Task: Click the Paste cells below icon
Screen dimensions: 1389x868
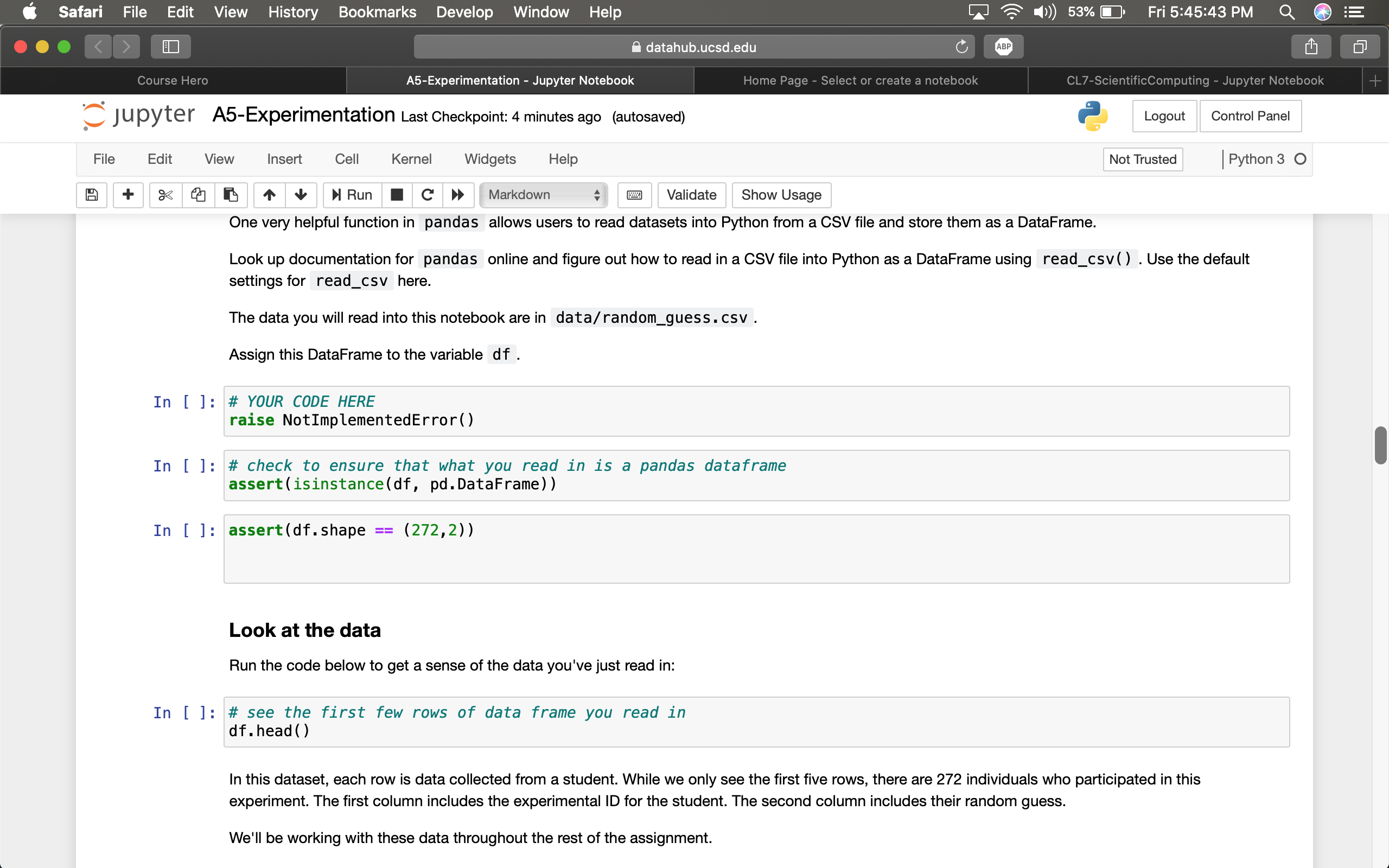Action: point(230,195)
